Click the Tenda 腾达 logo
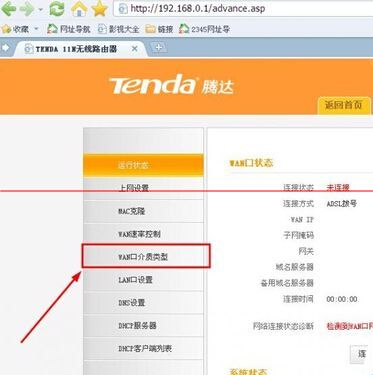This screenshot has height=375, width=373. 171,84
